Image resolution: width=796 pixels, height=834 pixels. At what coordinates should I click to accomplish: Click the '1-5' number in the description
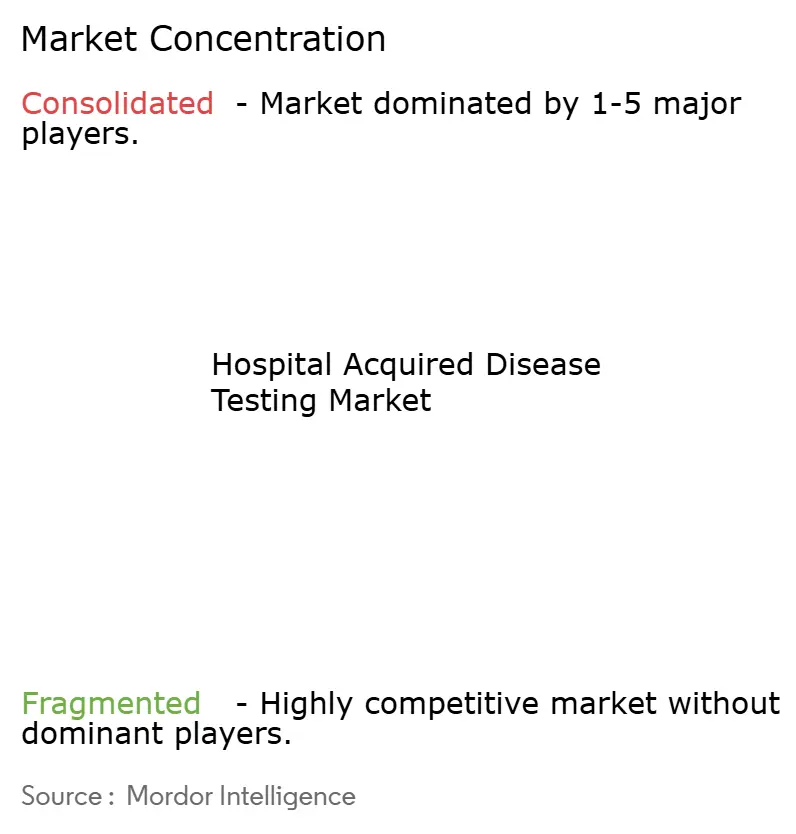click(616, 103)
